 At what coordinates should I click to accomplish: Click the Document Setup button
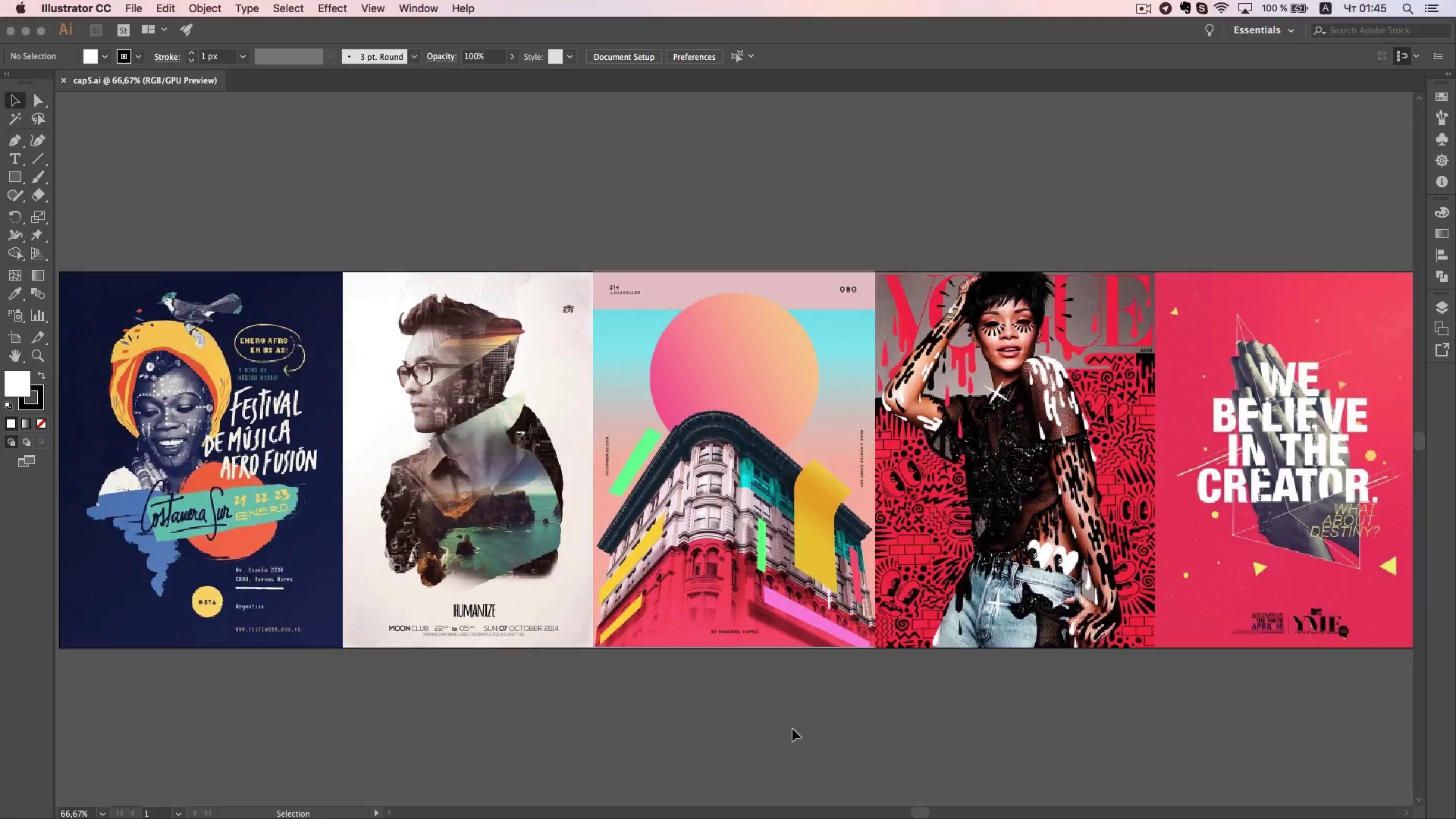tap(623, 57)
